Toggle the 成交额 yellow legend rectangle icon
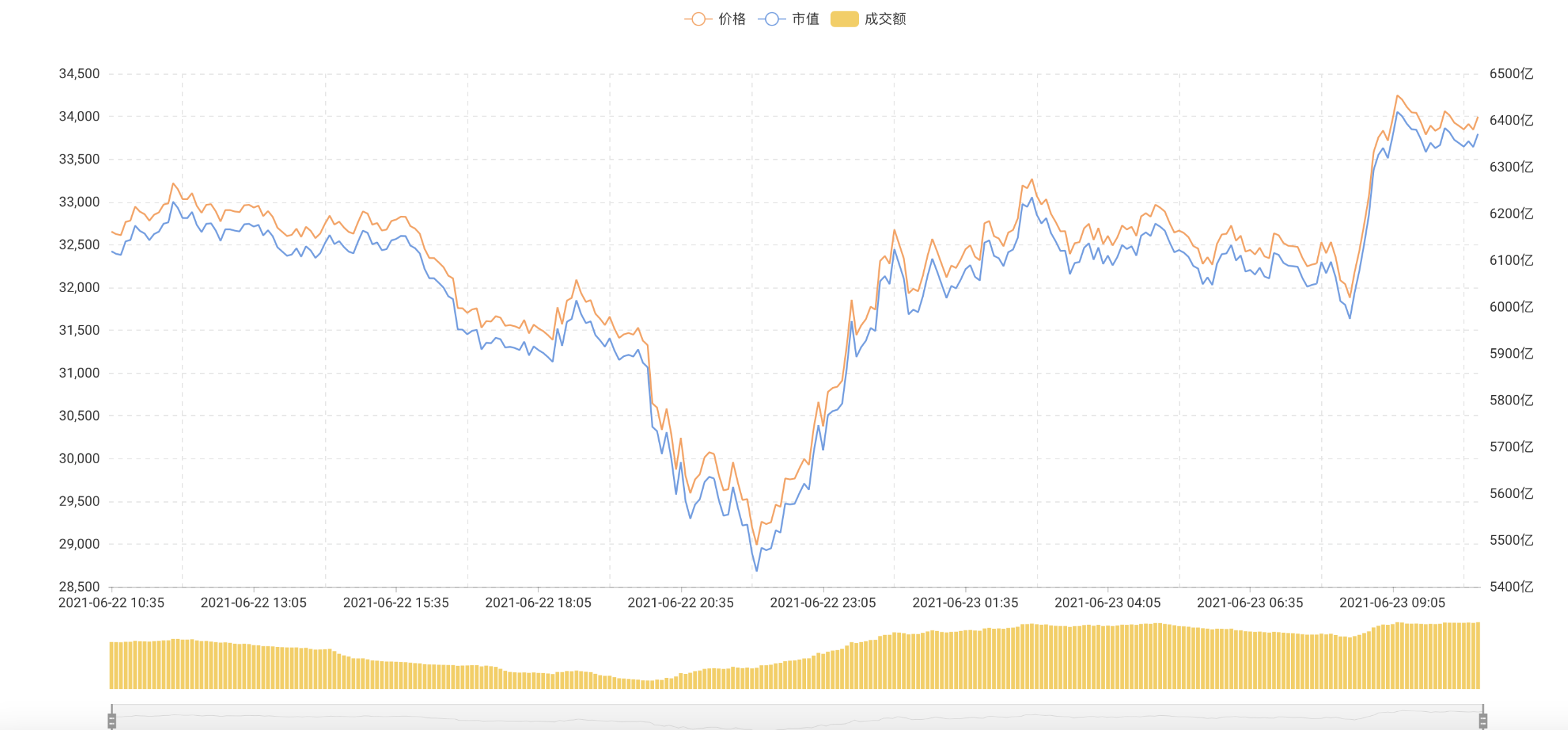 [844, 19]
